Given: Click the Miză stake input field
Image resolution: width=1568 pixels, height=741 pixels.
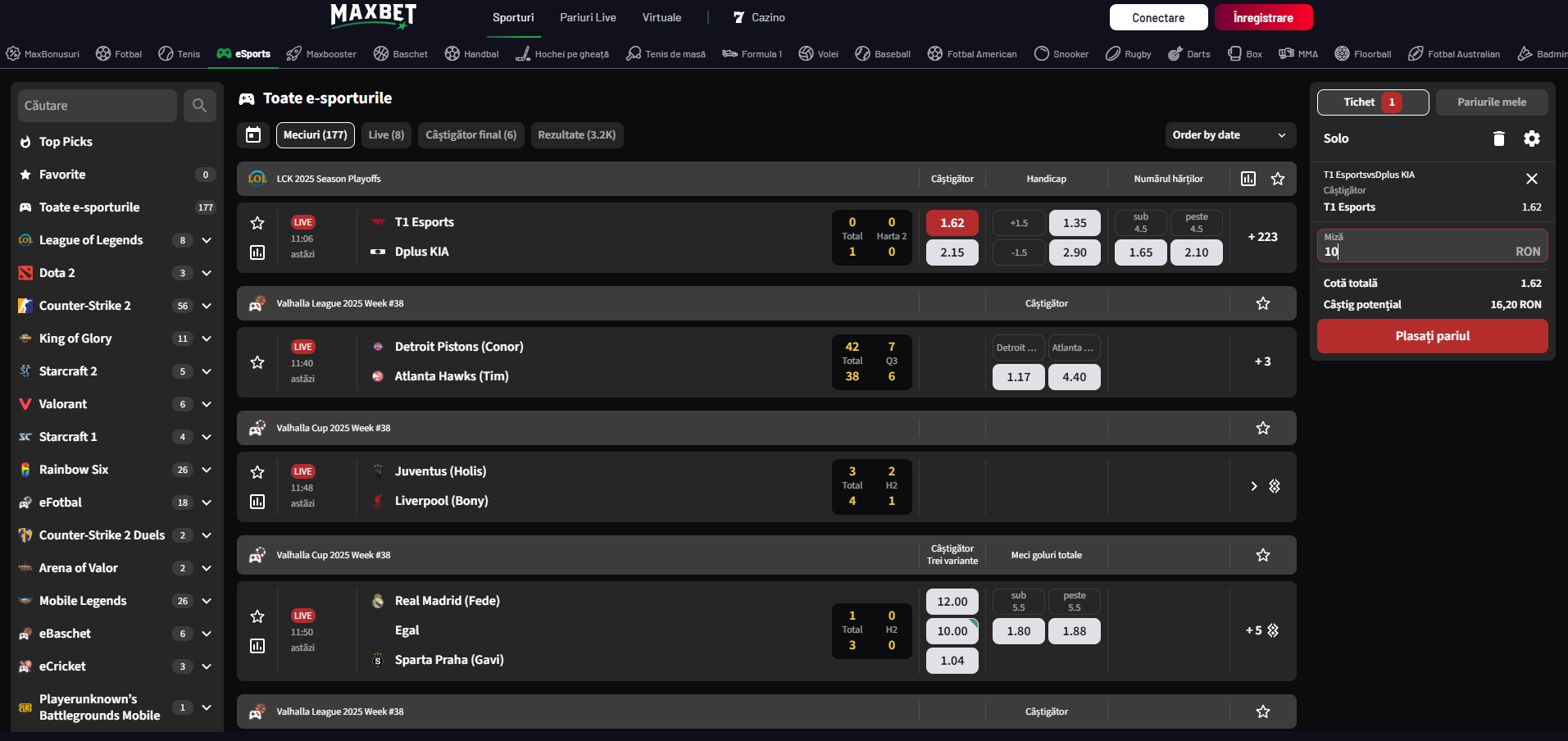Looking at the screenshot, I should point(1418,251).
